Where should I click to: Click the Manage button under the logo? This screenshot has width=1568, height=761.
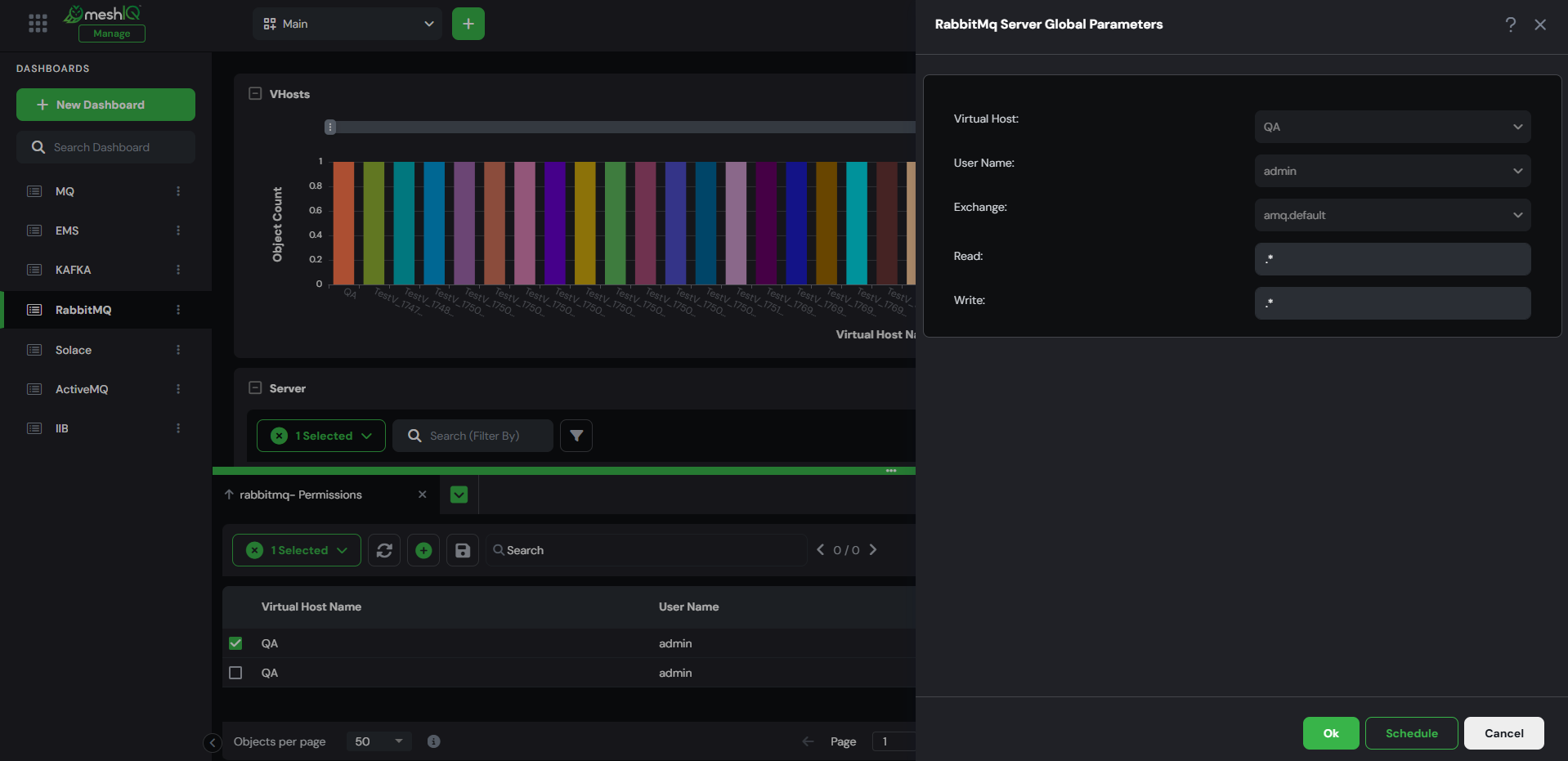click(x=112, y=34)
